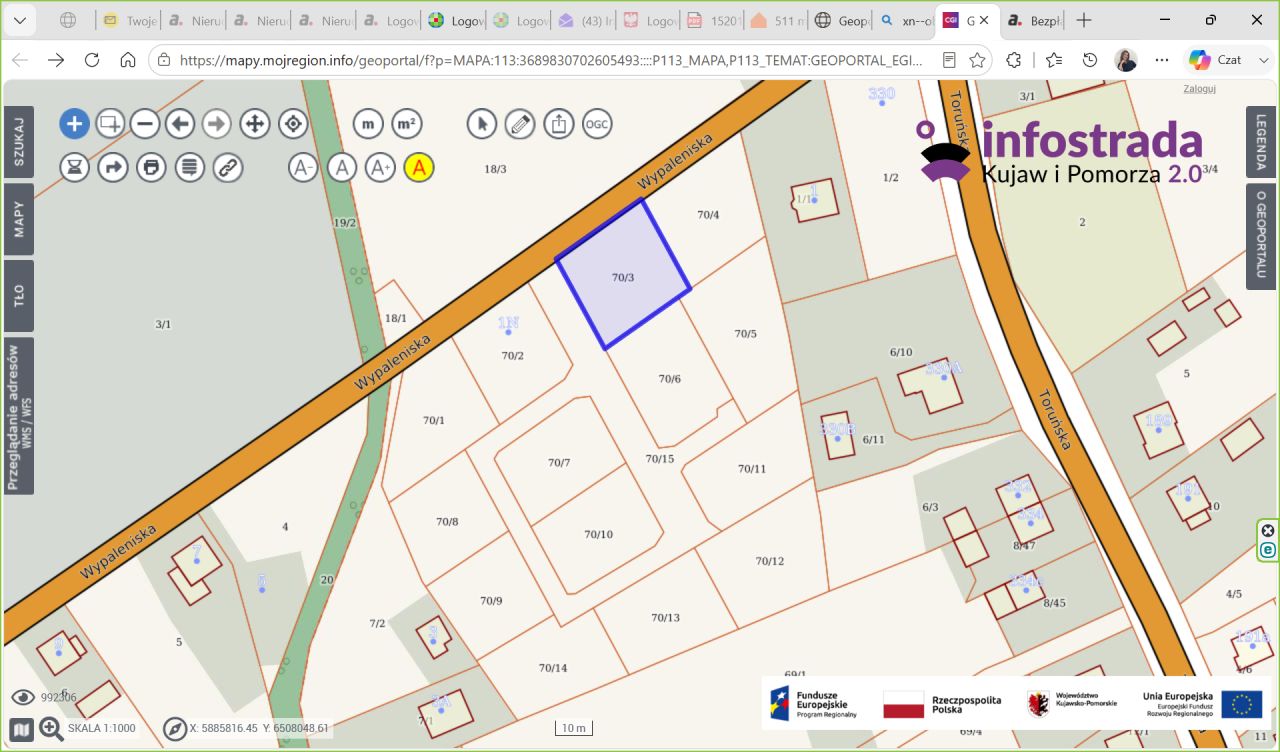
Task: Click the eye view counter icon
Action: 23,697
